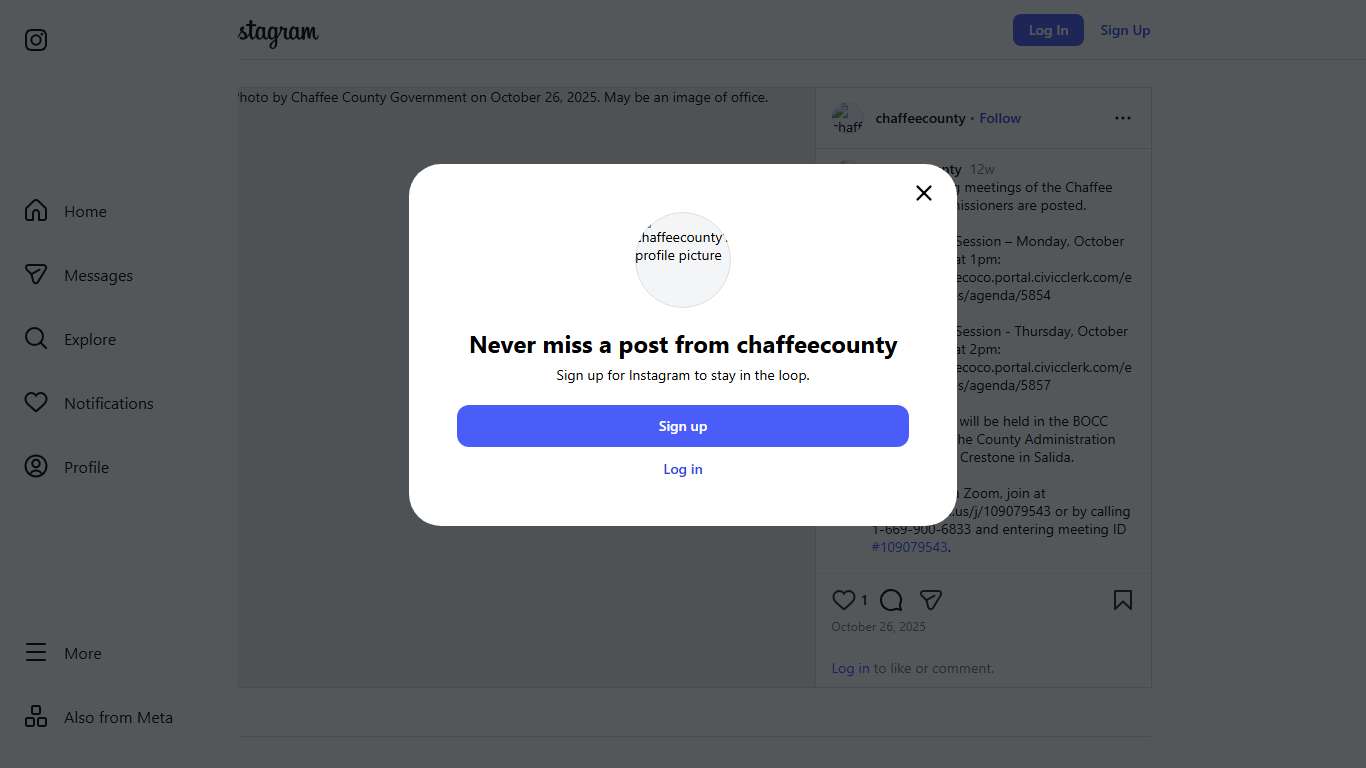1366x768 pixels.
Task: Click Log In button in header
Action: pos(1048,30)
